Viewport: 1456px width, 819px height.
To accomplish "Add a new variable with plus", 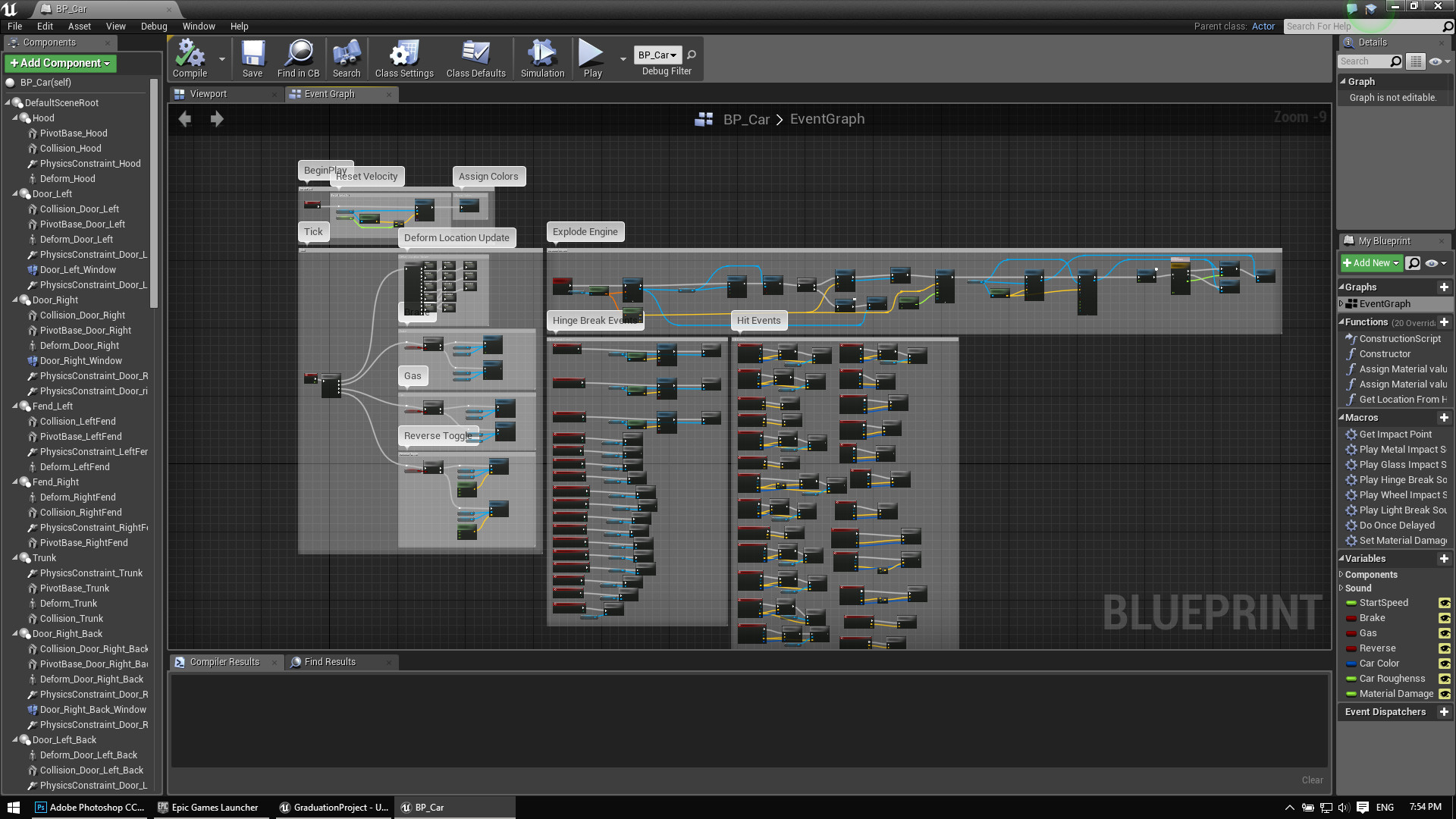I will [1444, 559].
